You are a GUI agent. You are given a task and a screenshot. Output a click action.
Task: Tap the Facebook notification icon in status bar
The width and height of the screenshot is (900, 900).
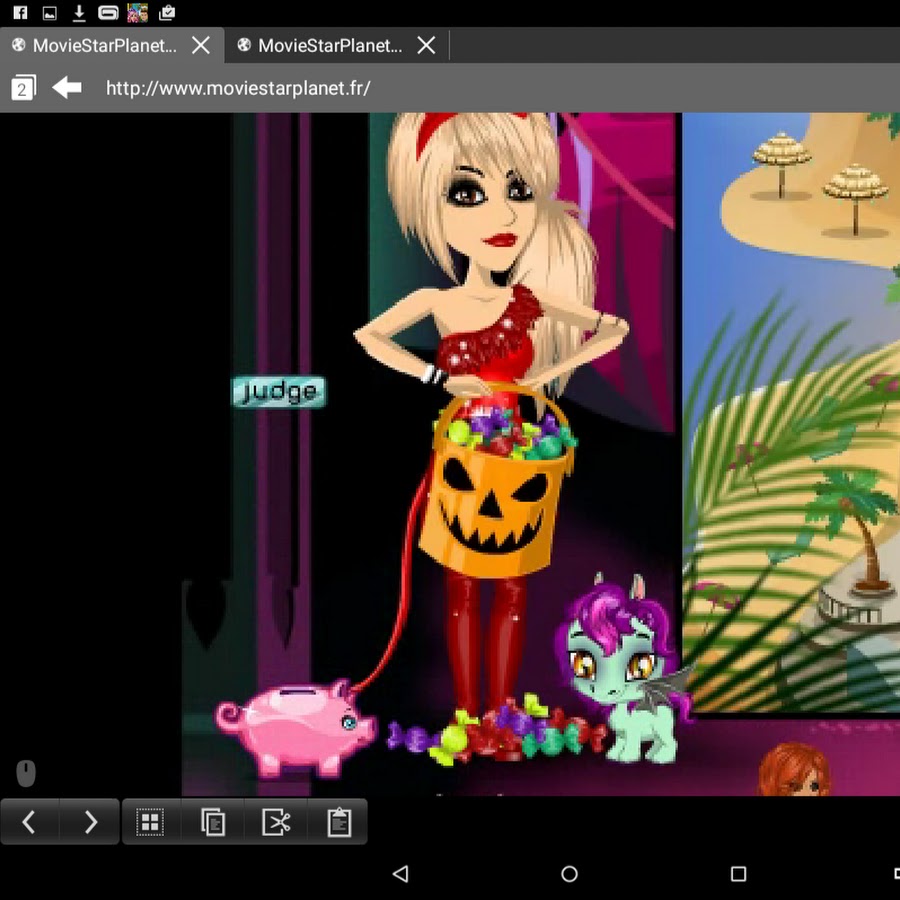tap(18, 12)
